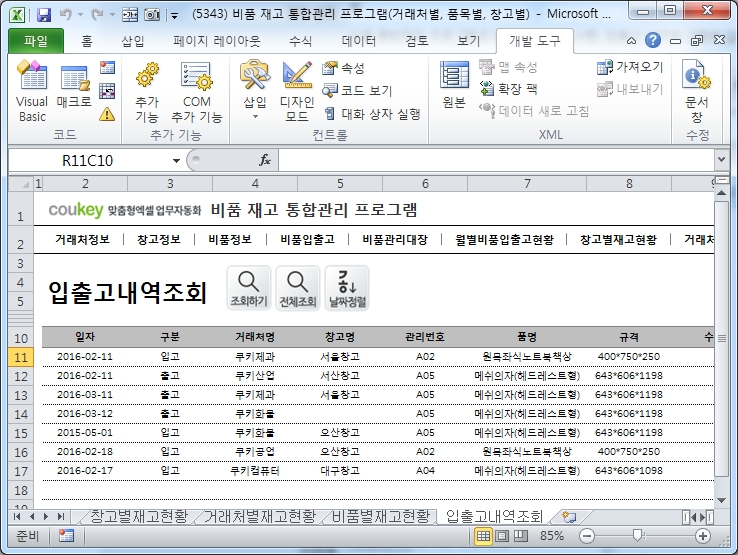Open Customize Quick Access Toolbar dropdown
The height and width of the screenshot is (555, 738).
point(174,16)
